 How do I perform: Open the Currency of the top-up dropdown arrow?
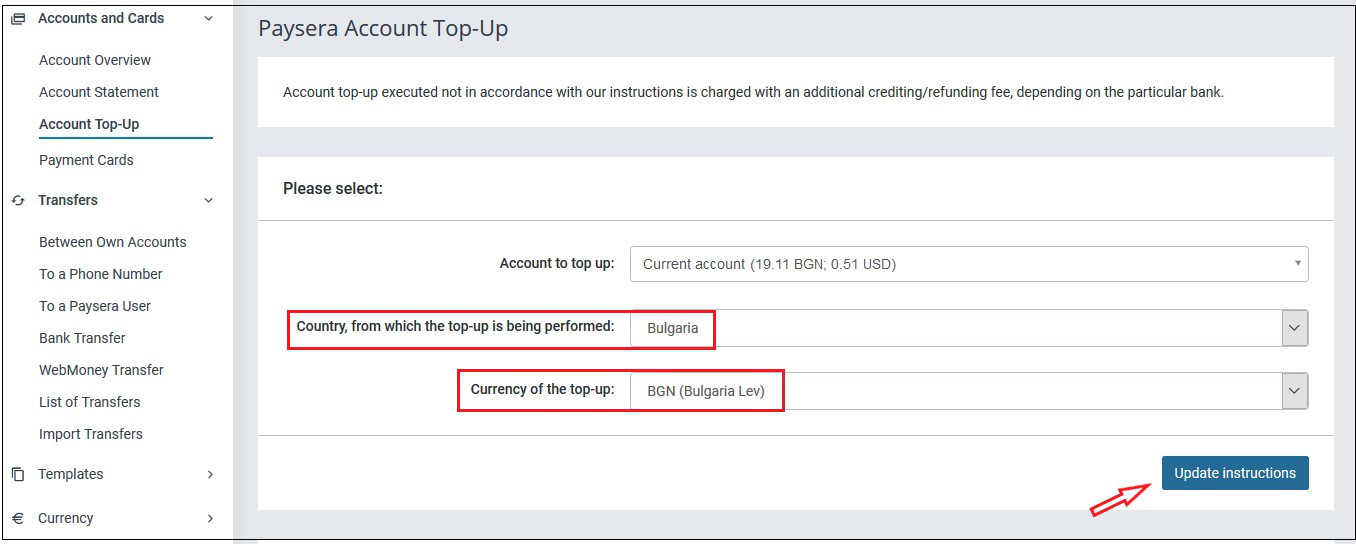click(x=1295, y=391)
